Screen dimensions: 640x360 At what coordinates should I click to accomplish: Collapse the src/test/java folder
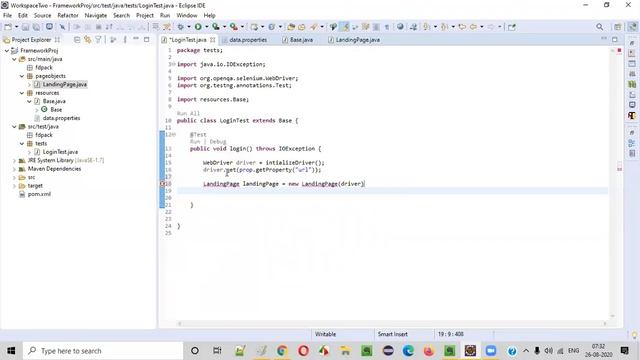[14, 127]
